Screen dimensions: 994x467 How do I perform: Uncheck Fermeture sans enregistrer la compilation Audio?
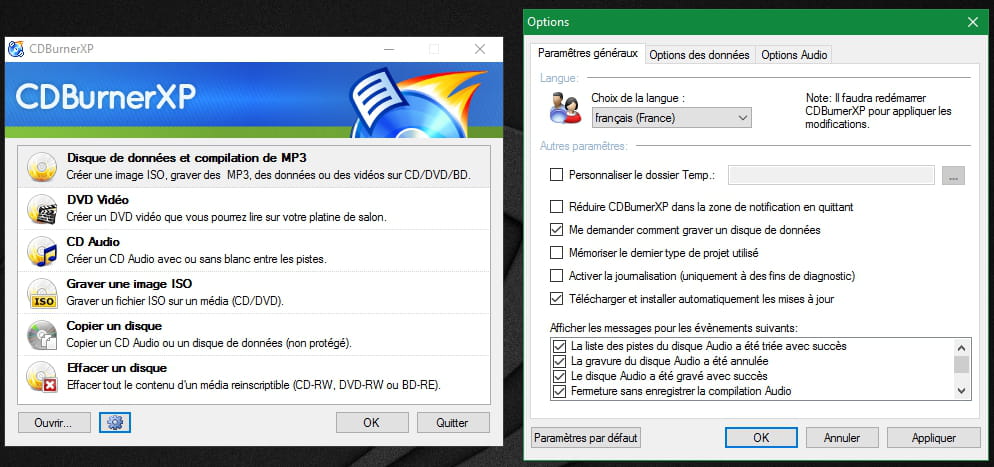[x=559, y=391]
